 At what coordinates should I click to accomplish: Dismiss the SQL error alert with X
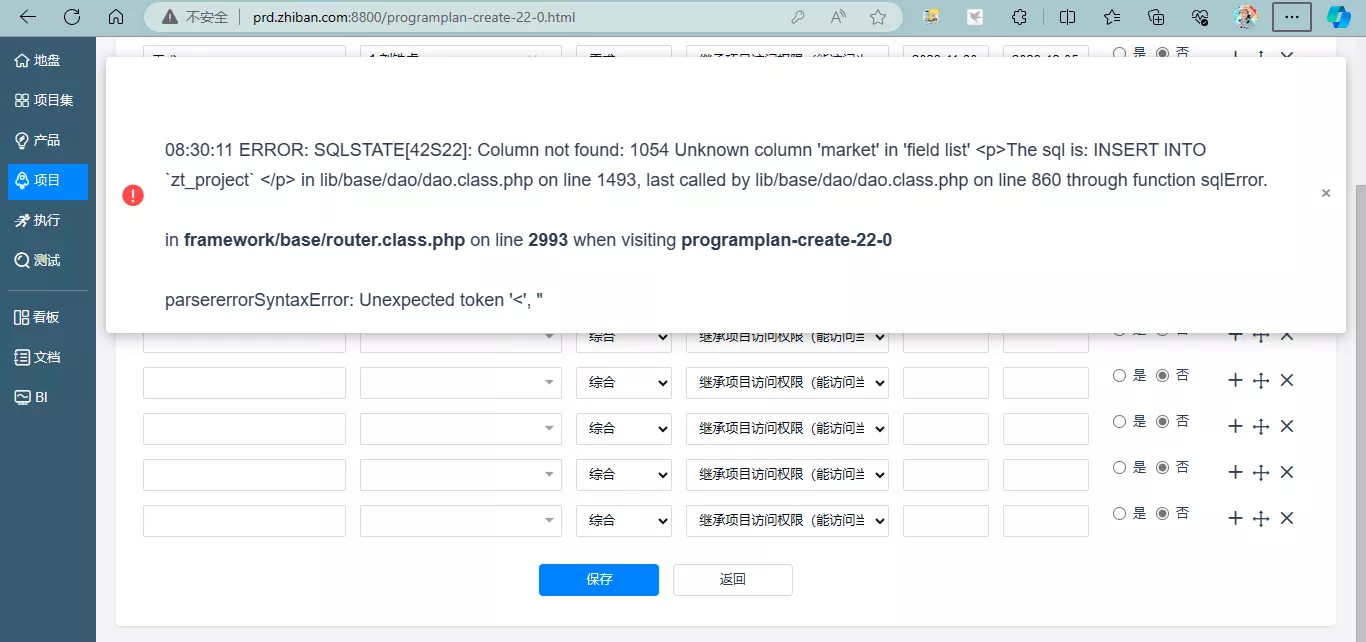coord(1326,194)
